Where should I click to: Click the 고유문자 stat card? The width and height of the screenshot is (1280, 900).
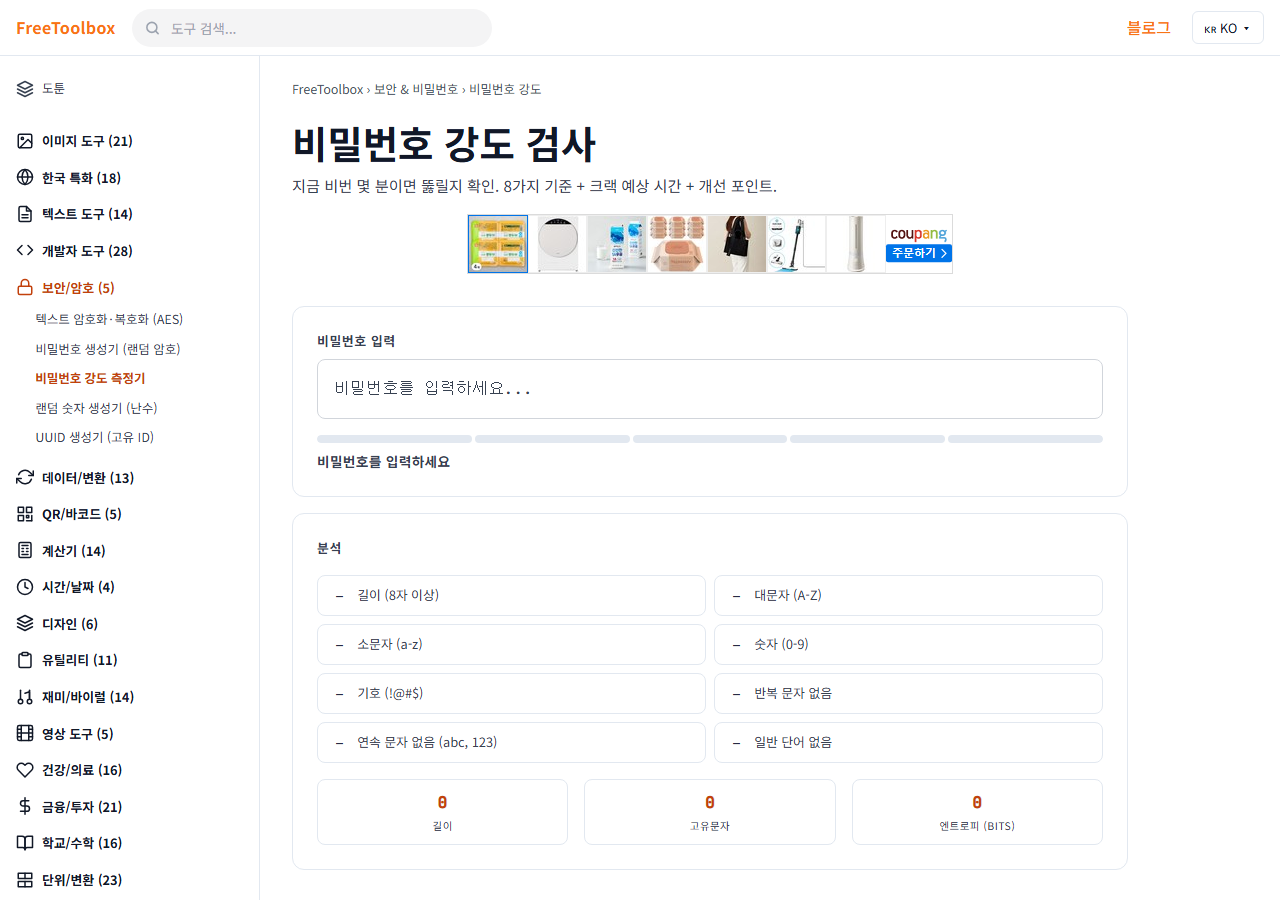point(710,812)
